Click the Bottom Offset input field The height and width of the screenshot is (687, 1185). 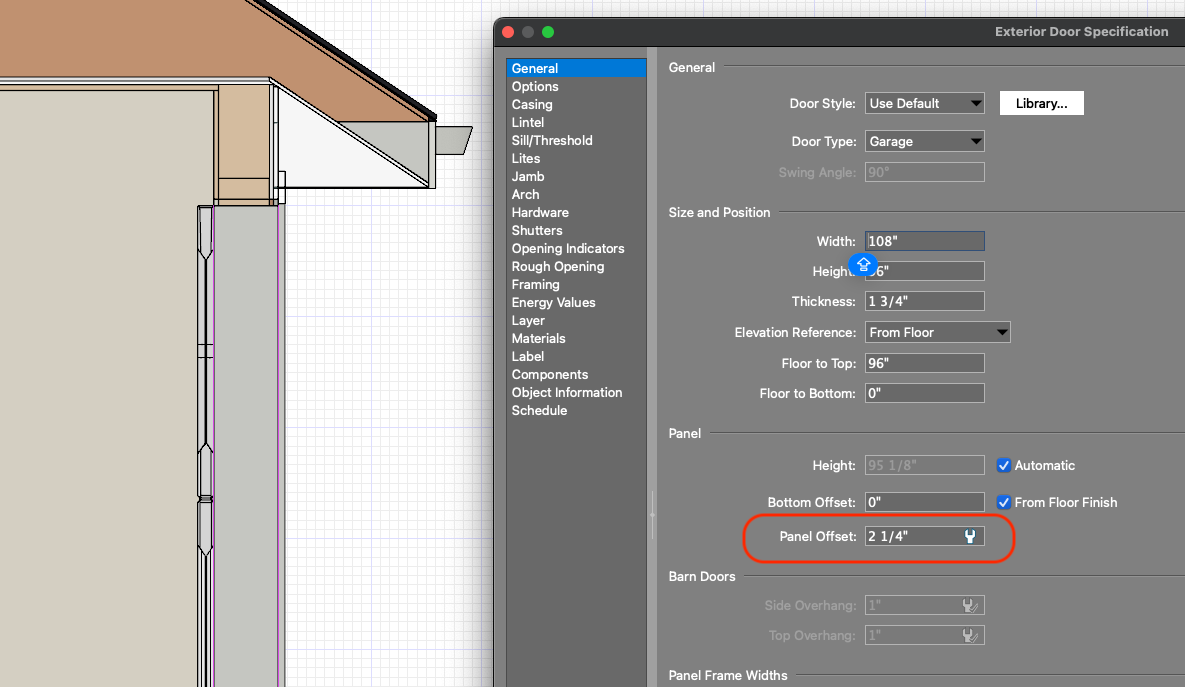(924, 502)
